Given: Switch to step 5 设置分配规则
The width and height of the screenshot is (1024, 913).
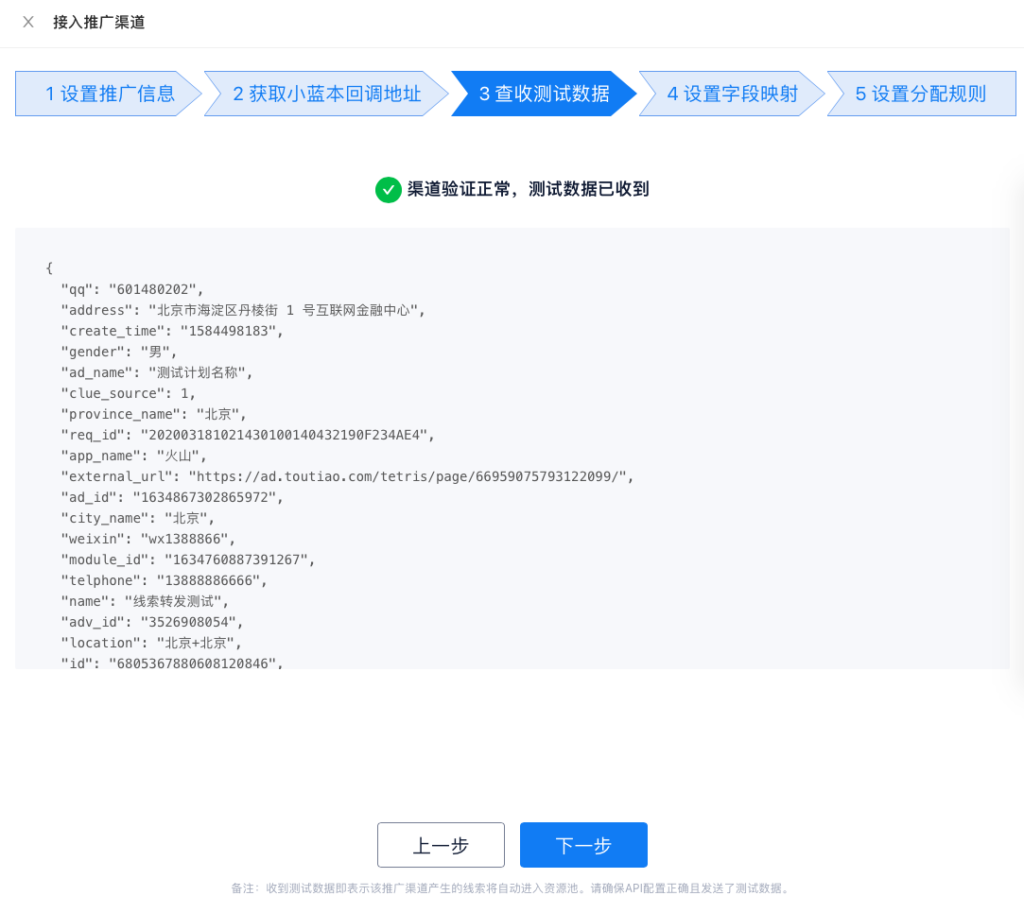Looking at the screenshot, I should coord(920,94).
